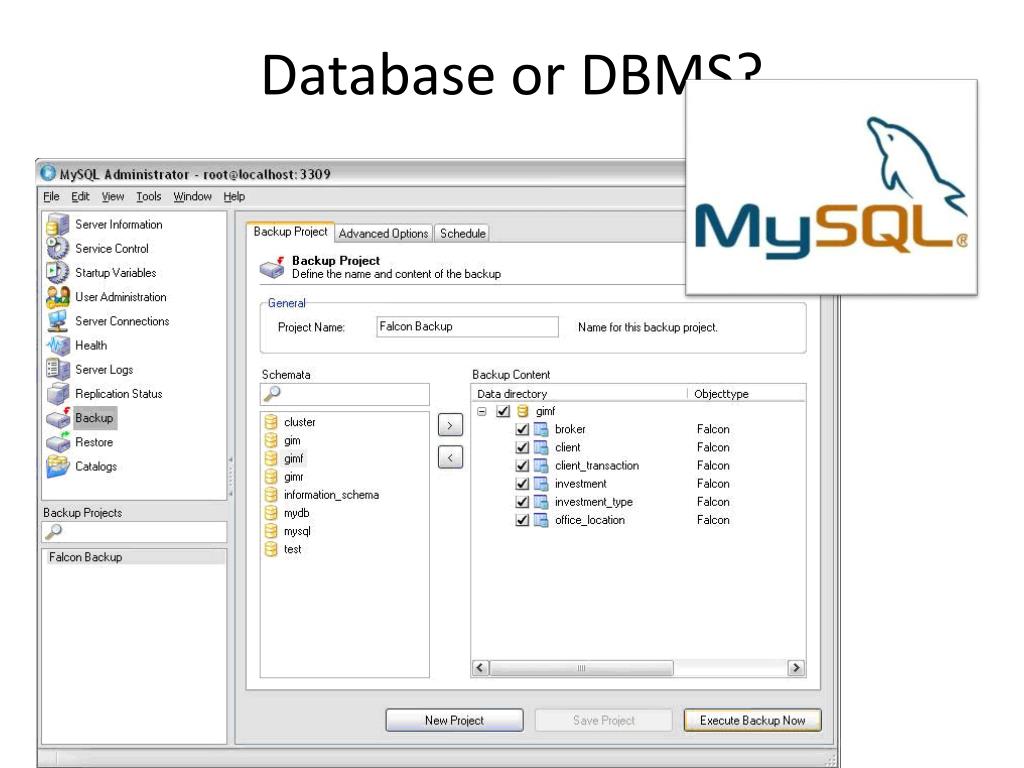Click Execute Backup Now button
This screenshot has height=768, width=1024.
(x=752, y=720)
